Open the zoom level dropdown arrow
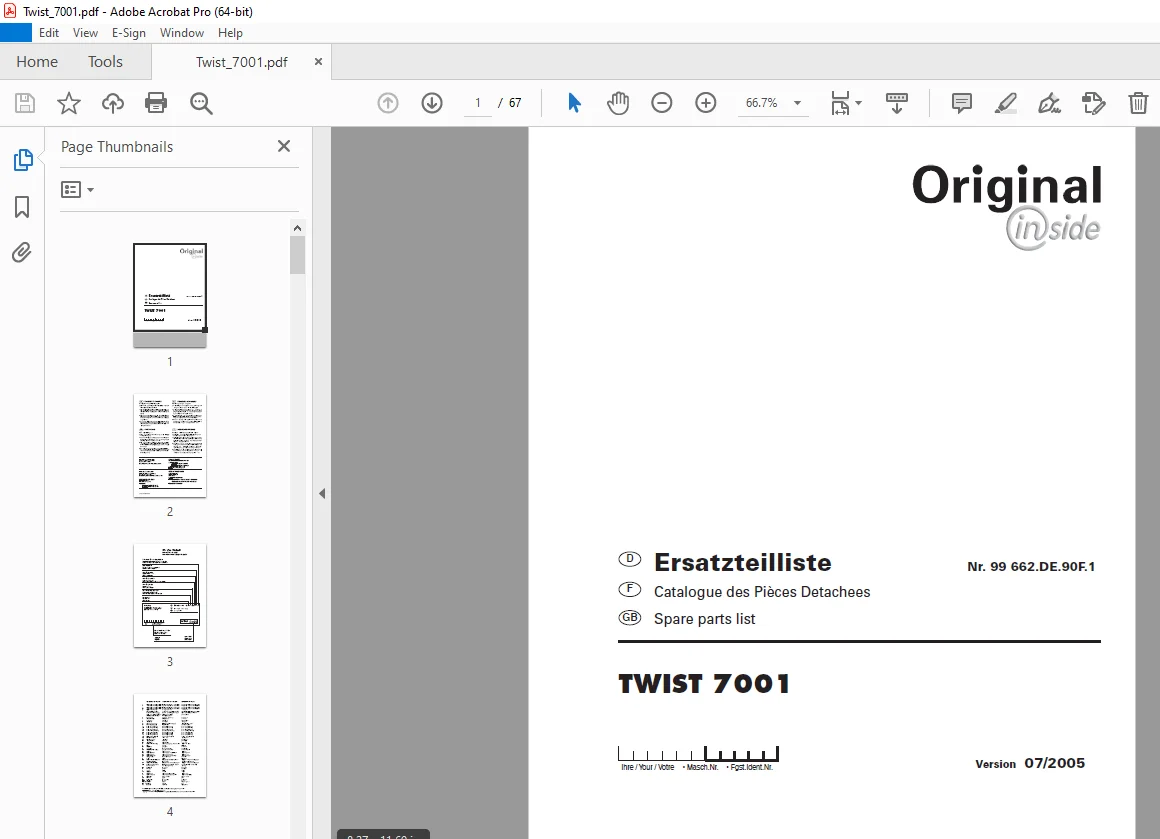Viewport: 1160px width, 839px height. 798,103
